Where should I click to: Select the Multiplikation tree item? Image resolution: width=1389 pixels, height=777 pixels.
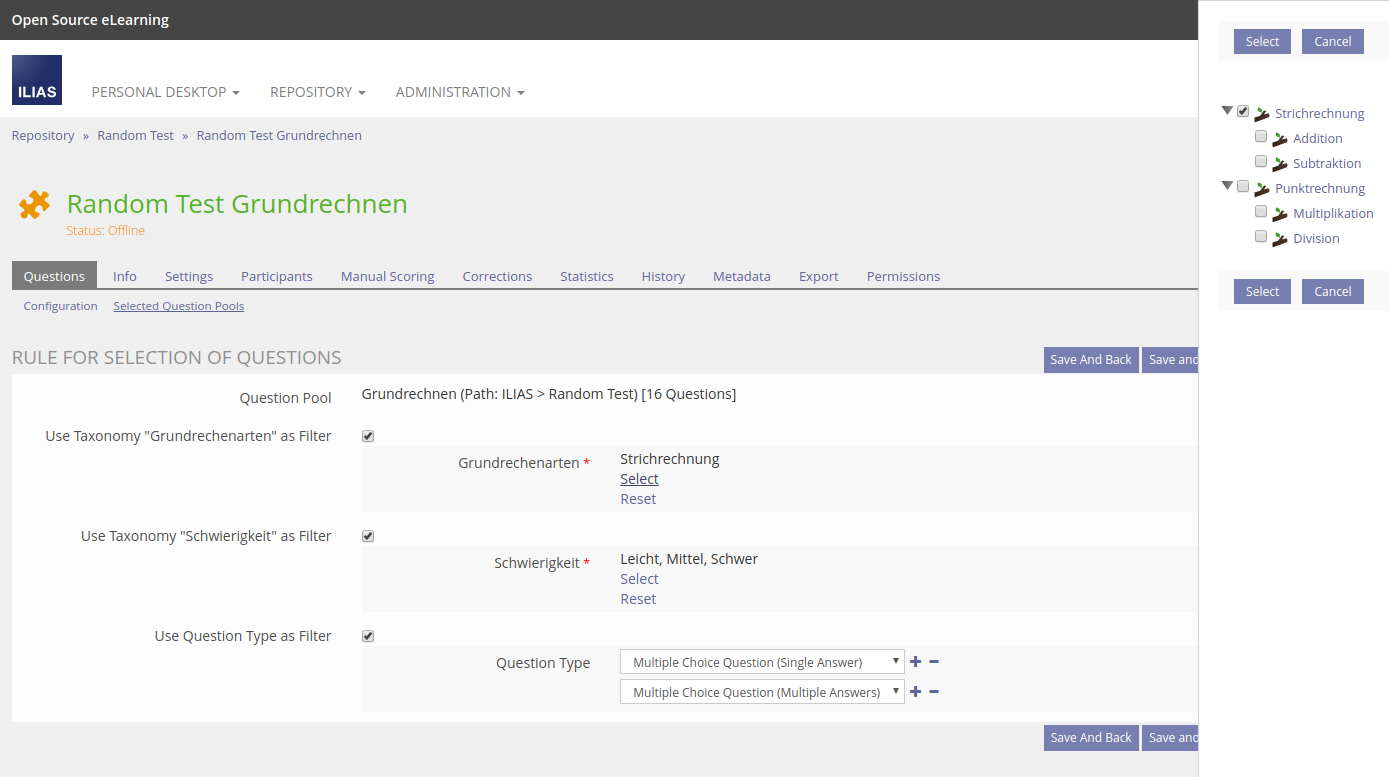click(x=1332, y=214)
